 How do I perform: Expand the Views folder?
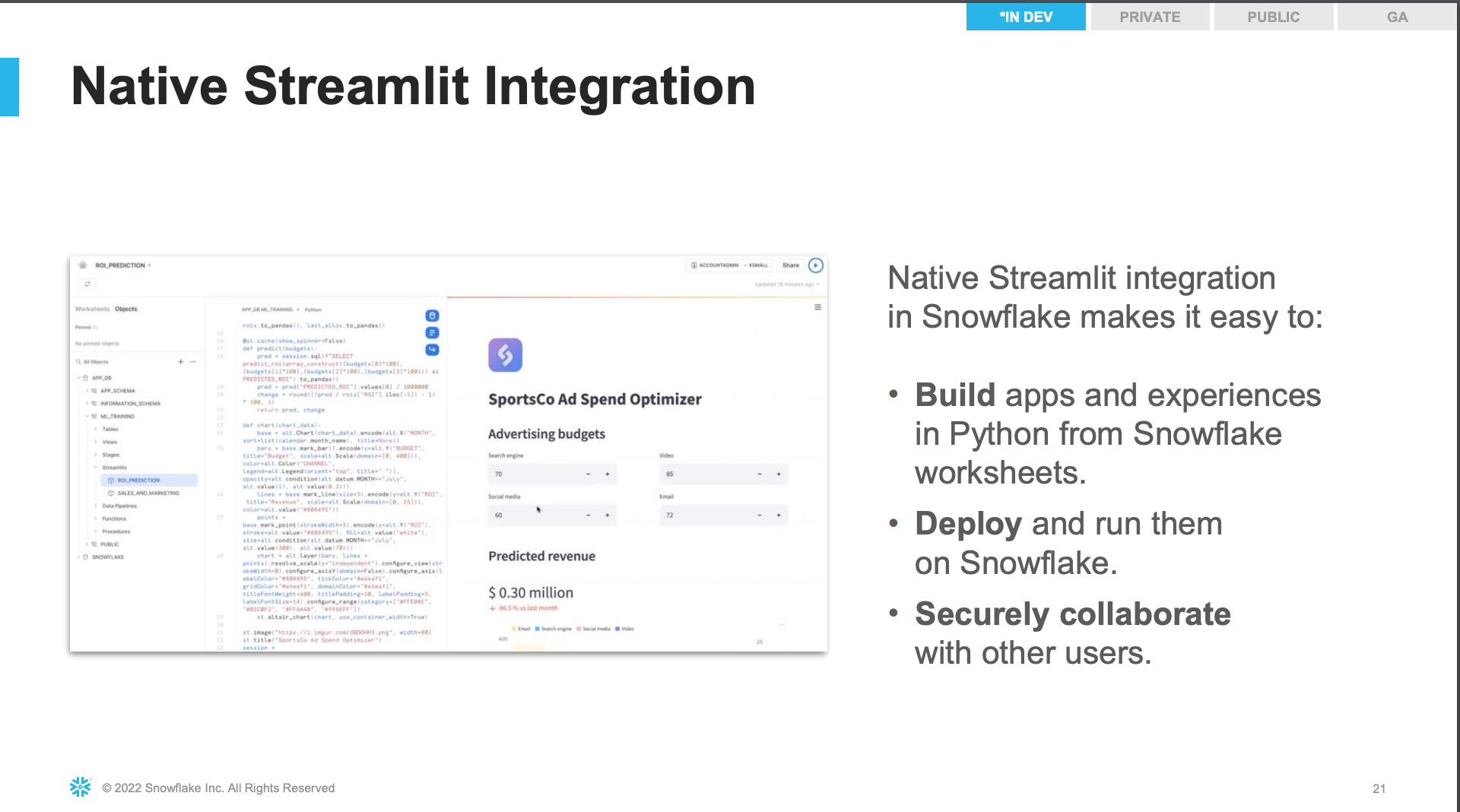[x=96, y=442]
